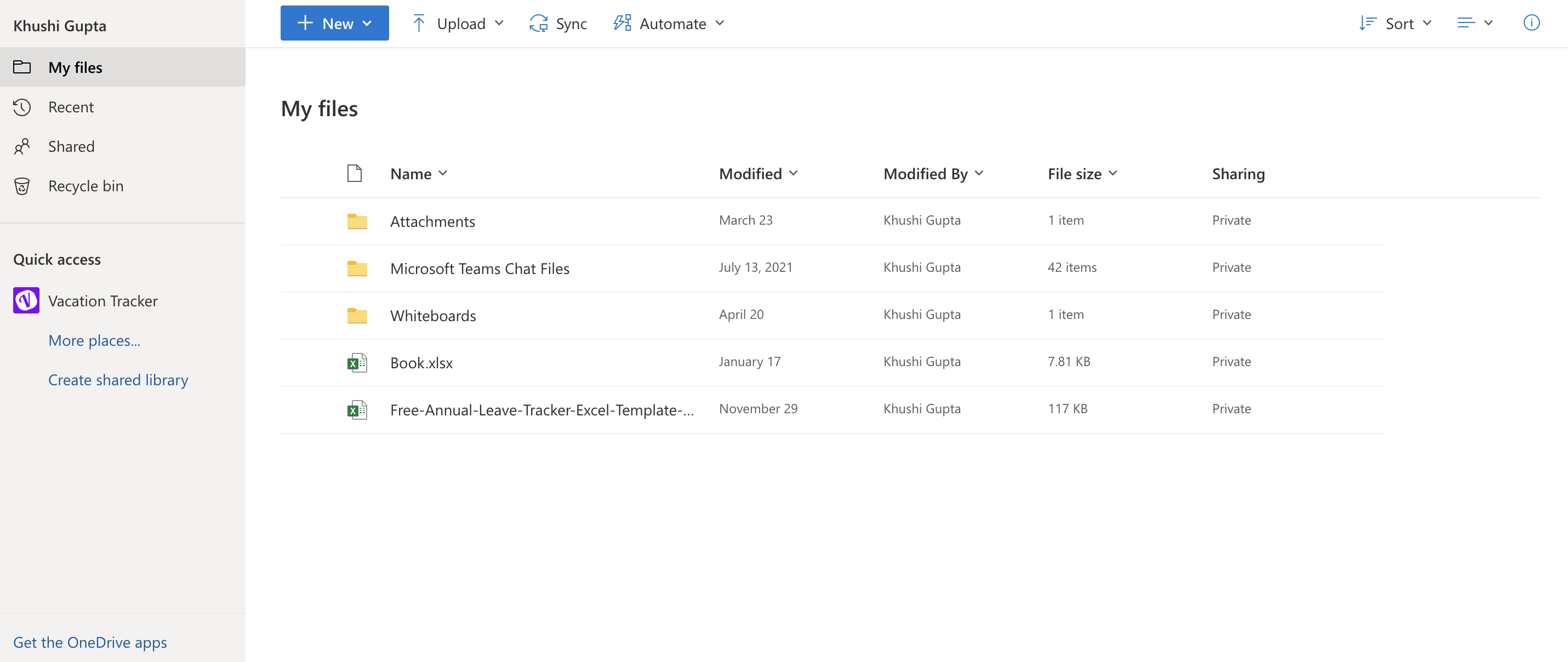Open the Name column sorting menu
The image size is (1568, 662).
[x=419, y=173]
